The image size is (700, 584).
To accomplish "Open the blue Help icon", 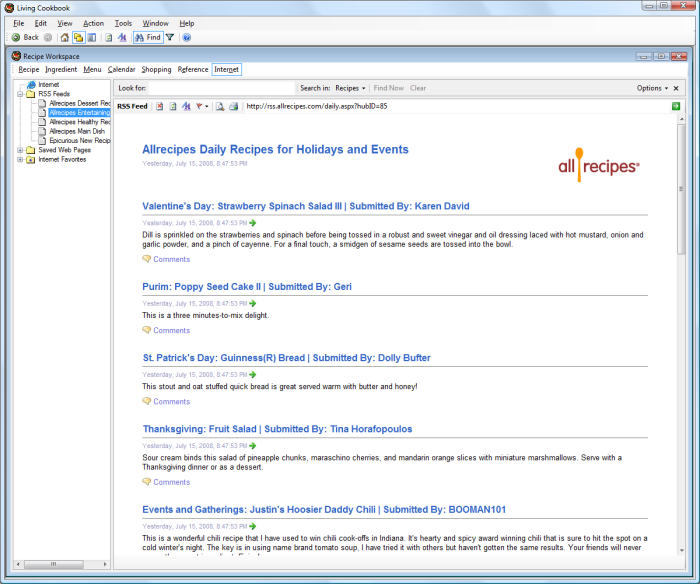I will coord(187,38).
